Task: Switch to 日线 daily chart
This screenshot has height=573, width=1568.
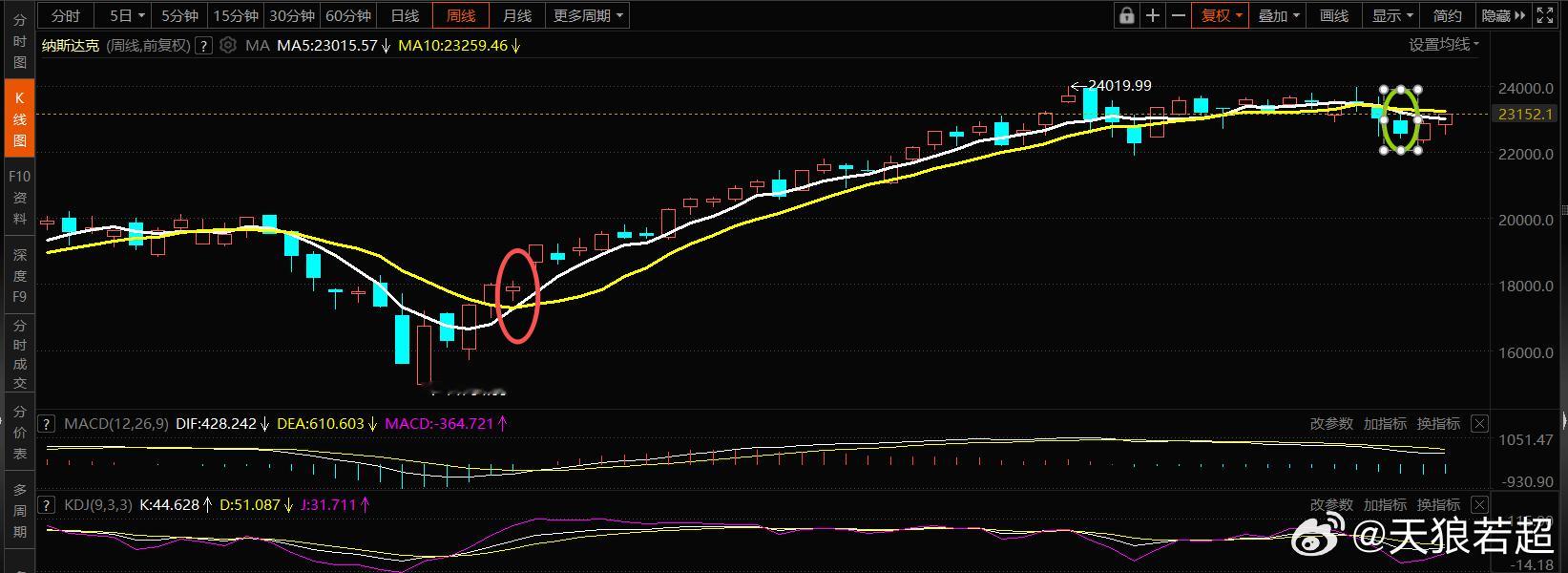Action: [405, 15]
